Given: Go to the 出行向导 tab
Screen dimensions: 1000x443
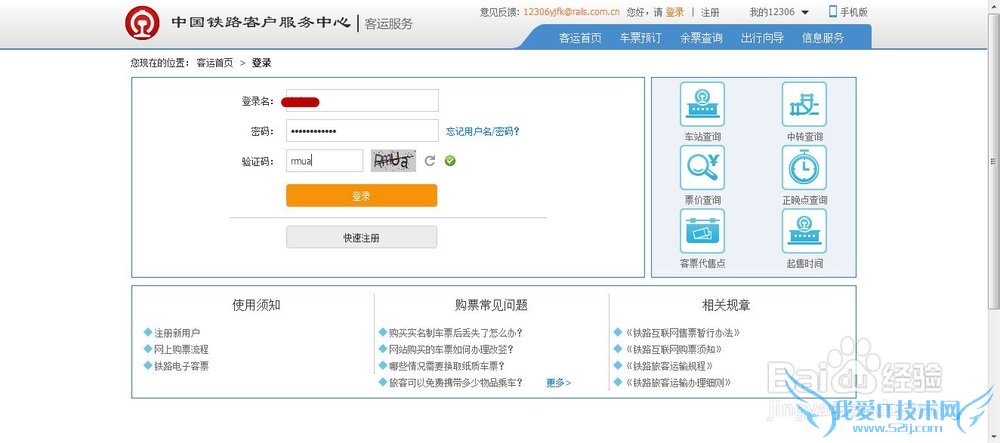Looking at the screenshot, I should (x=762, y=38).
